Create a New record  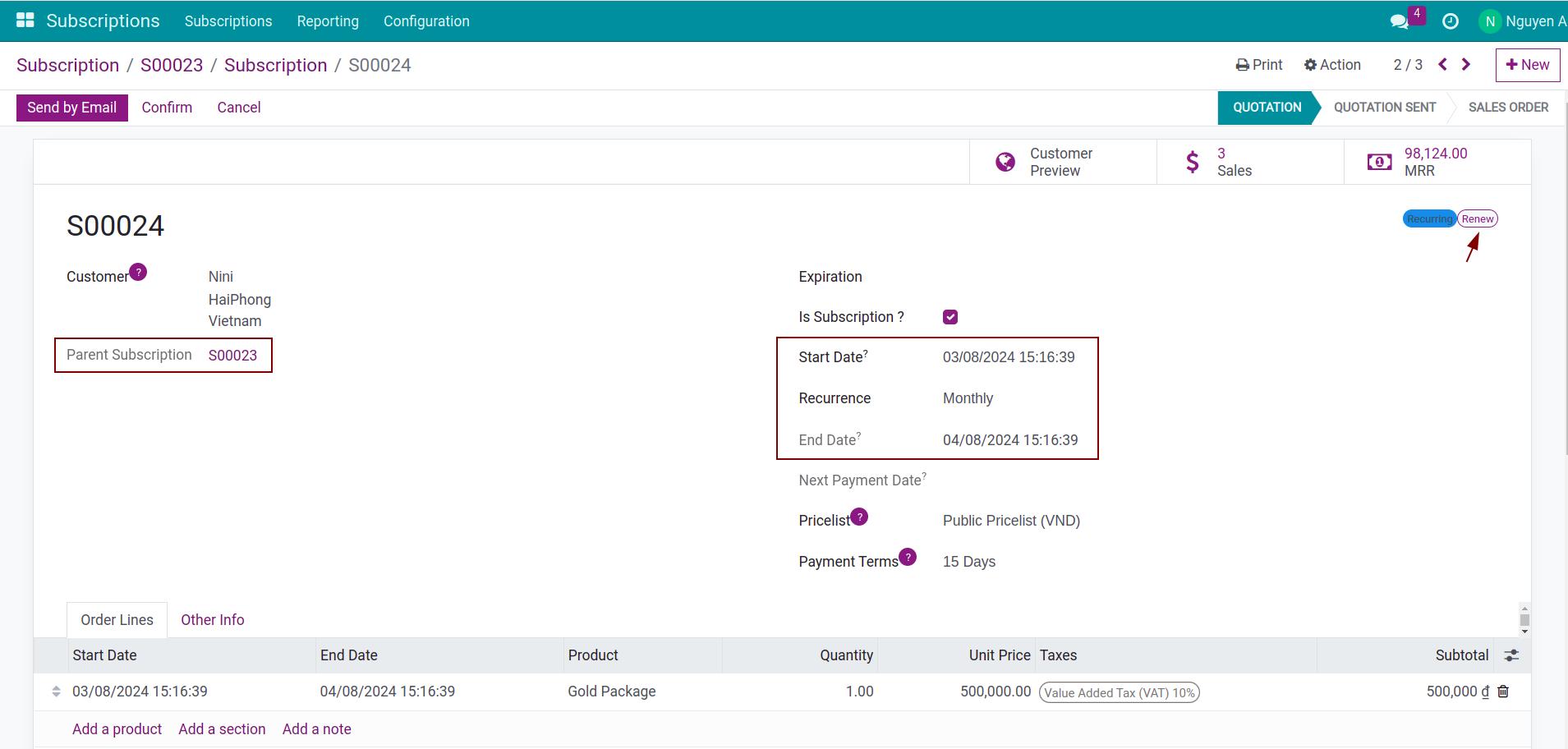[1528, 65]
